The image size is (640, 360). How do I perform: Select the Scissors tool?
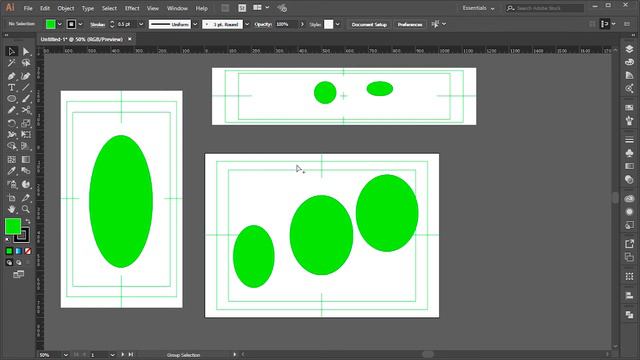click(26, 110)
